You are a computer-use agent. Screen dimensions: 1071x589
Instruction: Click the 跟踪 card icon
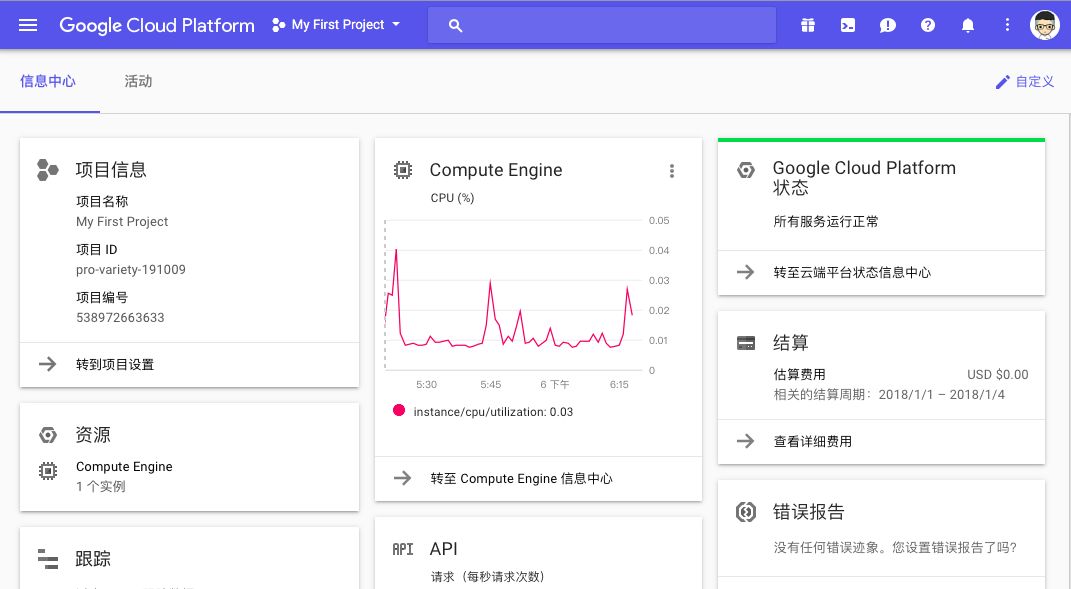[47, 559]
